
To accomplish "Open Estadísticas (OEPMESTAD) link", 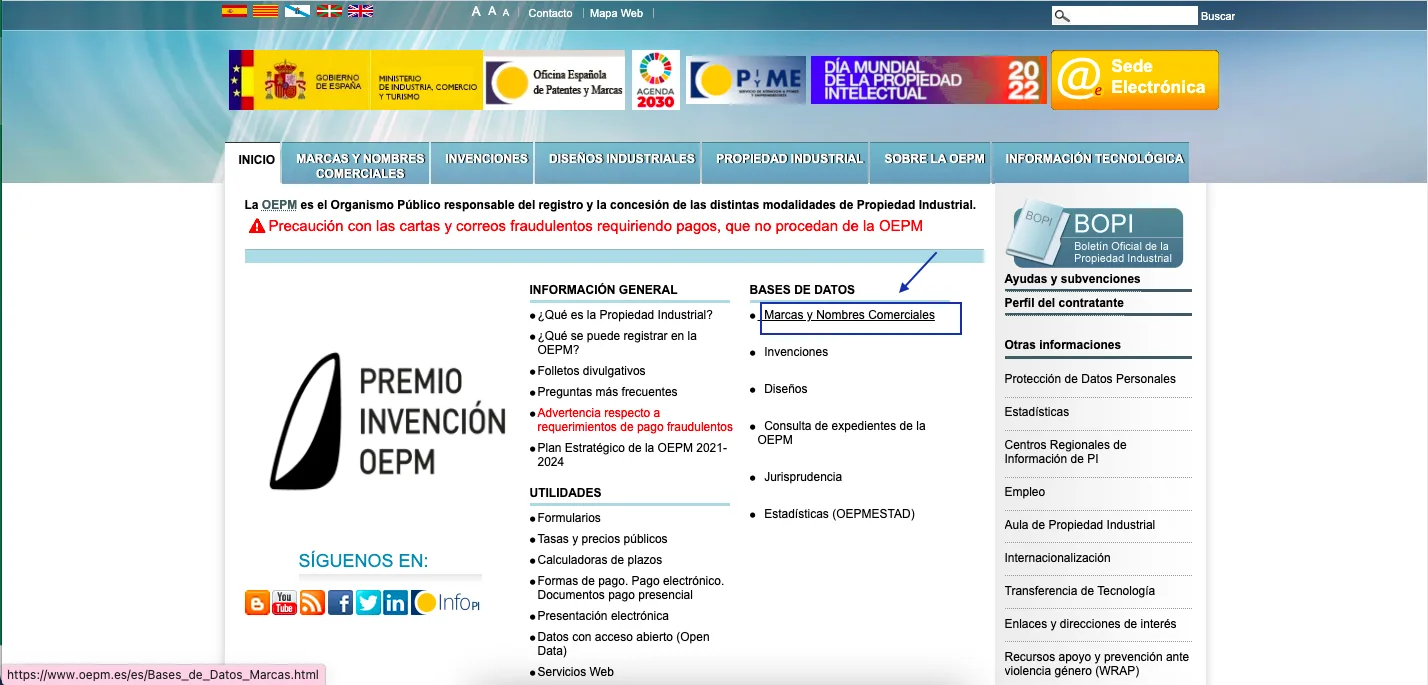I will (x=839, y=514).
